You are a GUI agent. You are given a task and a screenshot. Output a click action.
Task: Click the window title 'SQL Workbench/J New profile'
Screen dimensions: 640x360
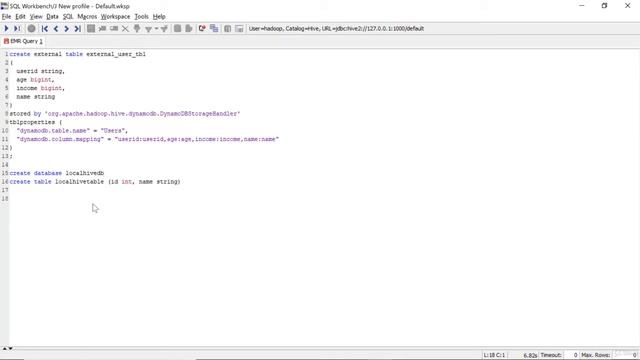click(x=69, y=6)
